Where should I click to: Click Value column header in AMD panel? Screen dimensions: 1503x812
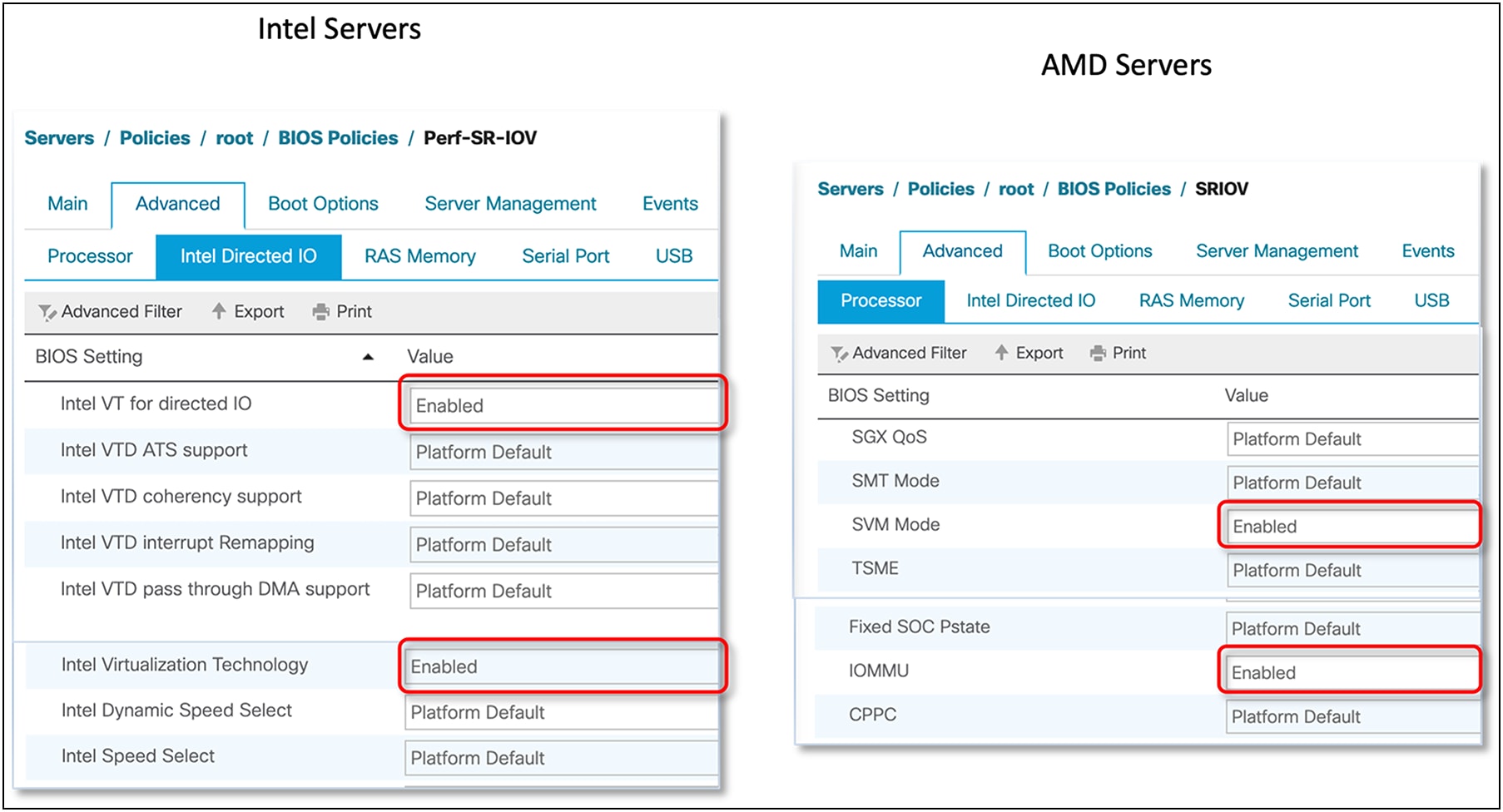point(1246,396)
